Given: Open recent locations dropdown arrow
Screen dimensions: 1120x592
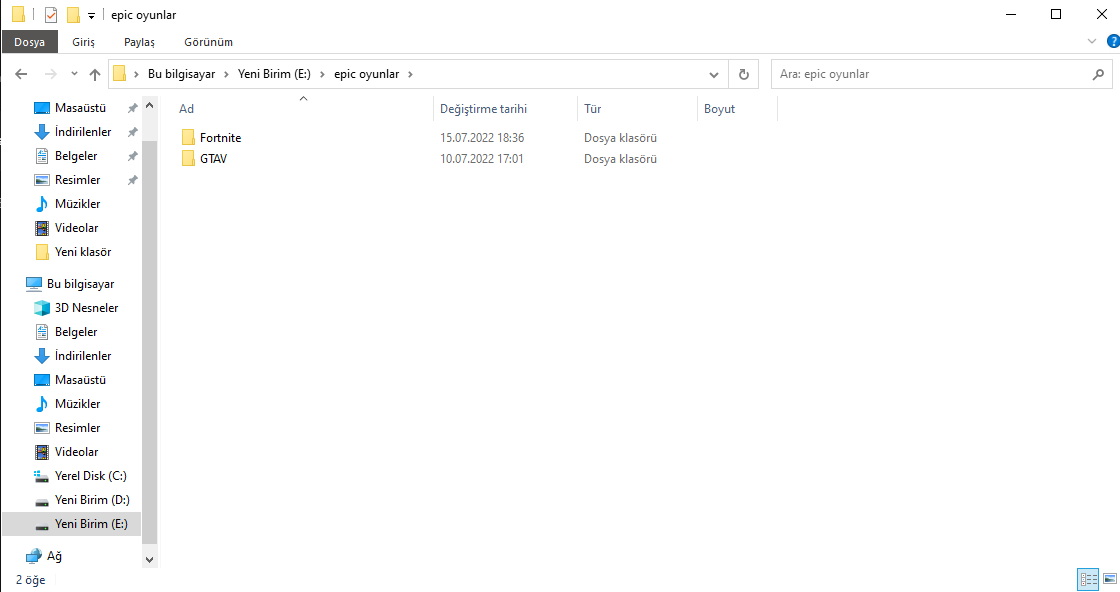Looking at the screenshot, I should (x=74, y=74).
